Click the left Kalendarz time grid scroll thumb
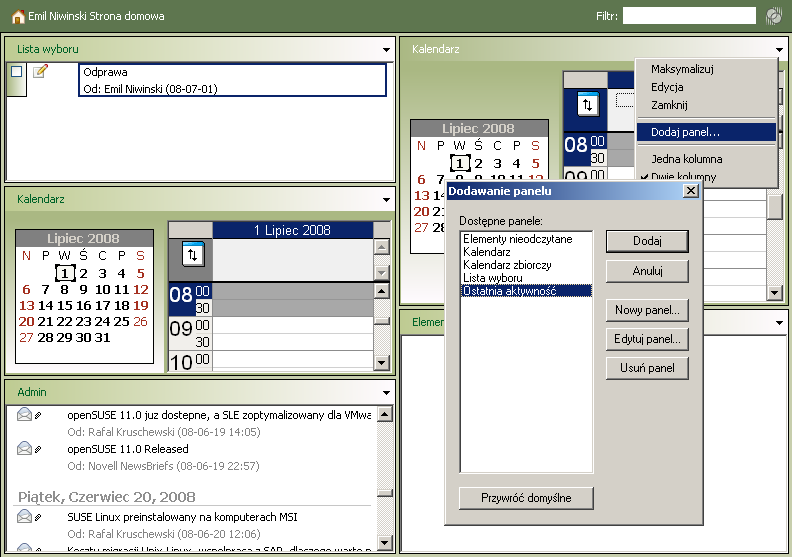This screenshot has height=557, width=792. coord(382,320)
